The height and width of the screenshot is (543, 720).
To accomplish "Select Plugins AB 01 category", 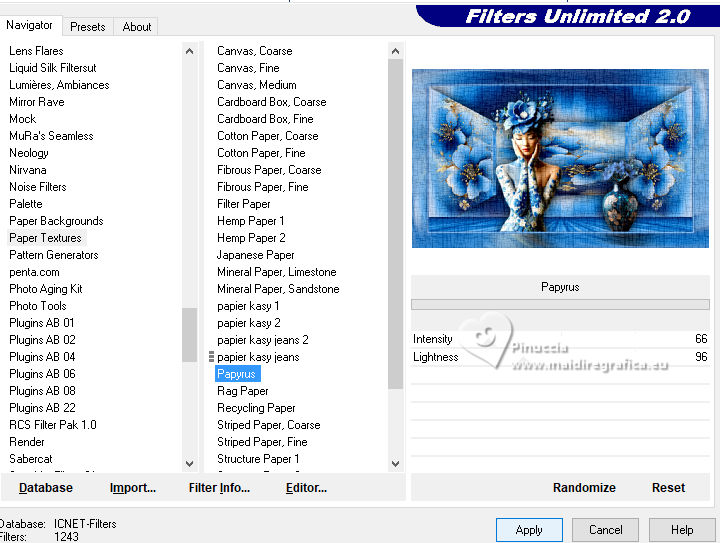I will pyautogui.click(x=42, y=323).
